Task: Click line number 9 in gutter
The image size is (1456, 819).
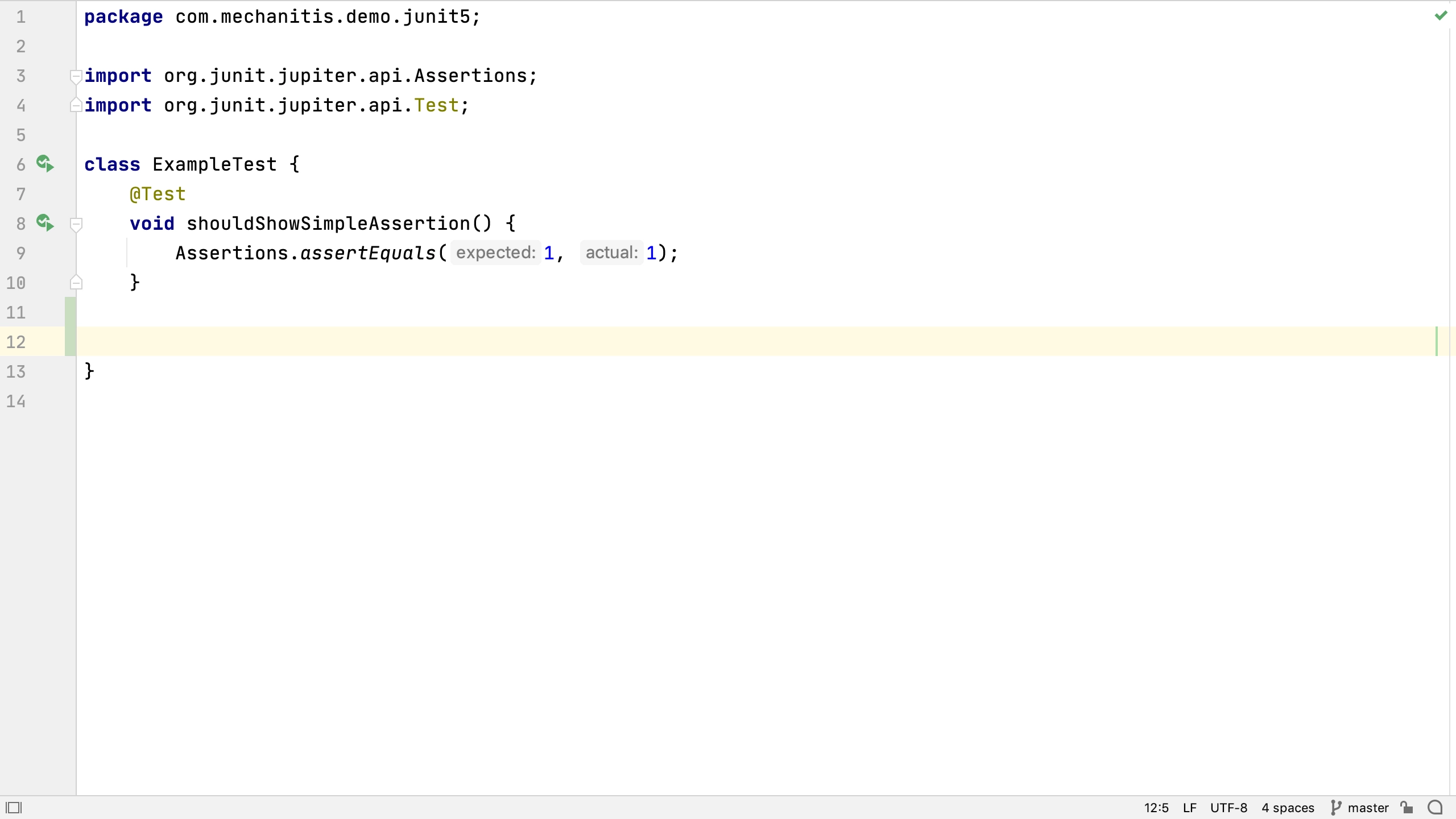Action: tap(21, 253)
